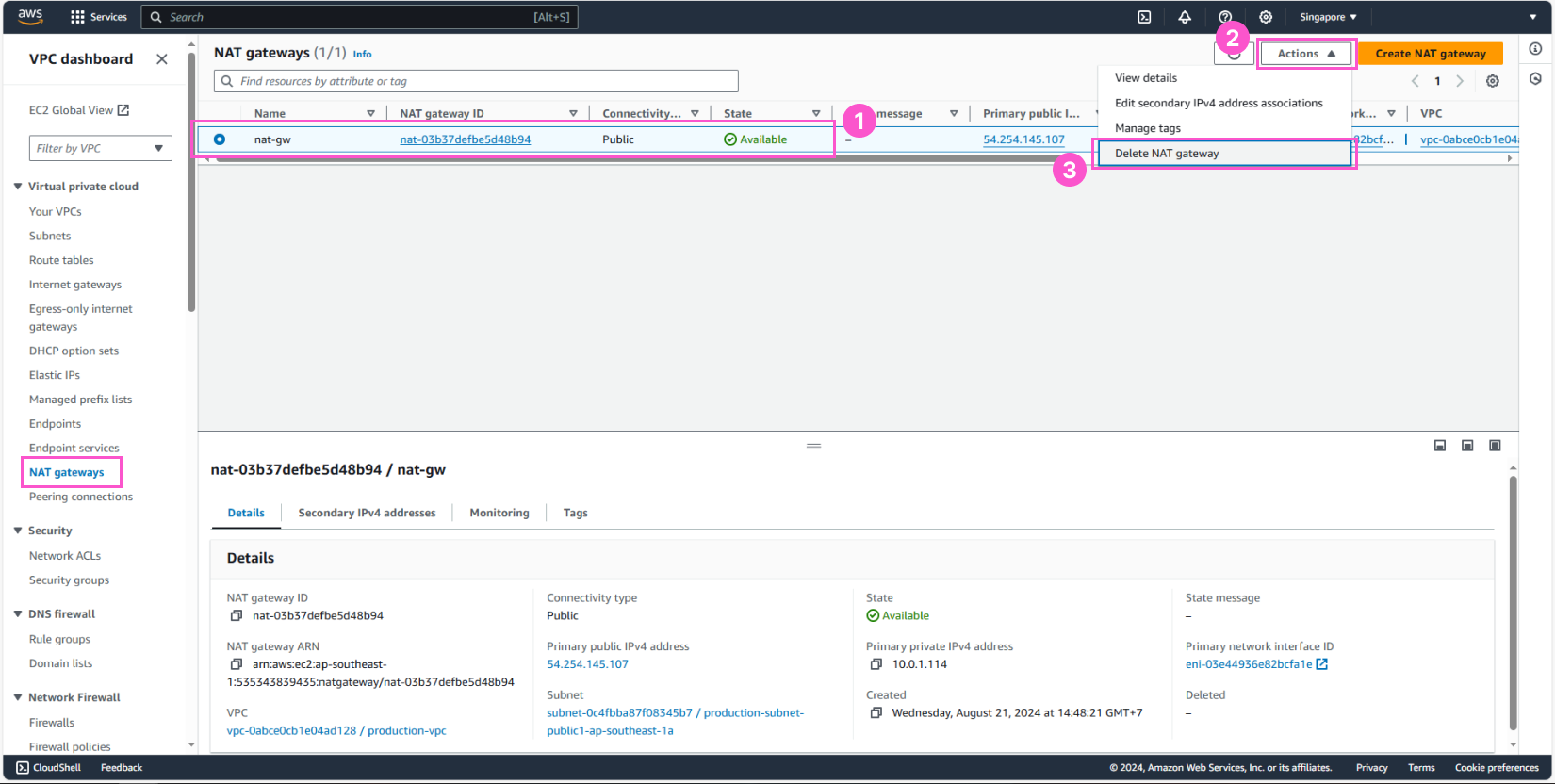Copy the primary private IPv4 address

pyautogui.click(x=876, y=664)
